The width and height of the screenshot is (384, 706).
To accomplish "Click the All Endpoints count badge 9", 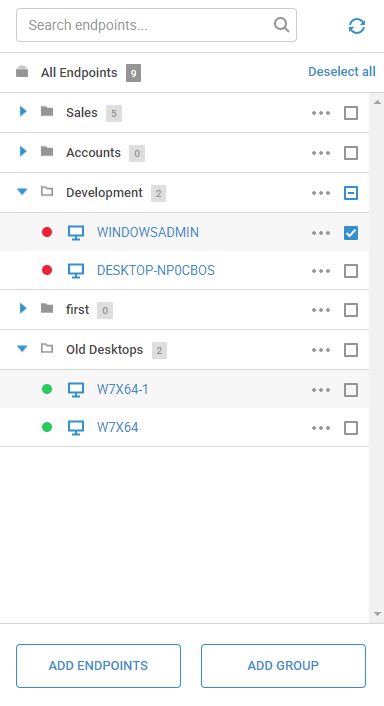I will [x=133, y=73].
